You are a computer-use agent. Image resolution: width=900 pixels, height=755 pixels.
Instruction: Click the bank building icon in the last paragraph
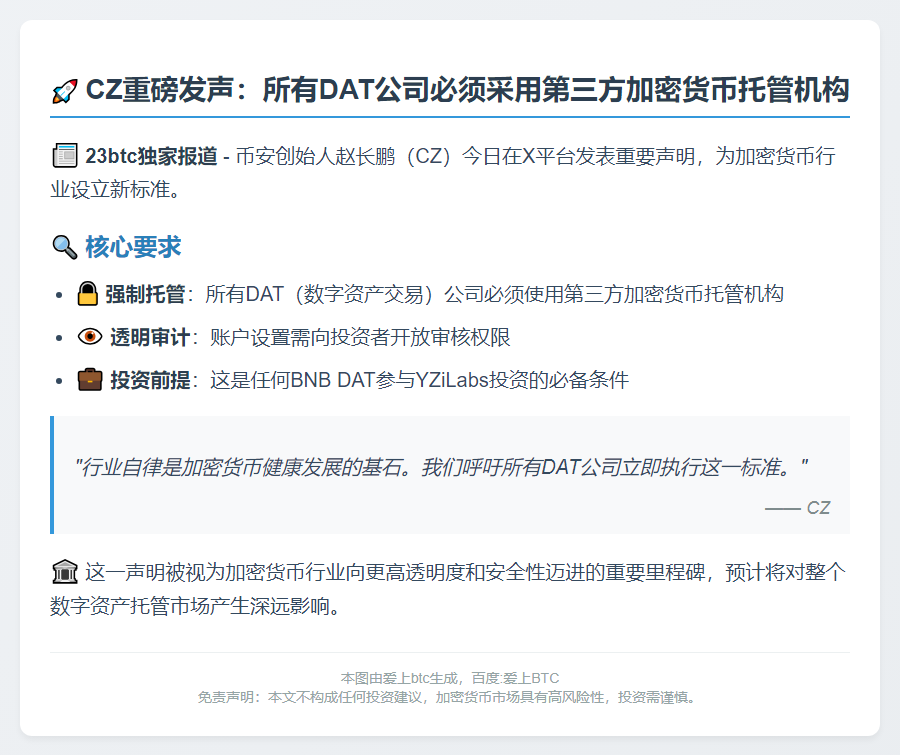click(64, 573)
